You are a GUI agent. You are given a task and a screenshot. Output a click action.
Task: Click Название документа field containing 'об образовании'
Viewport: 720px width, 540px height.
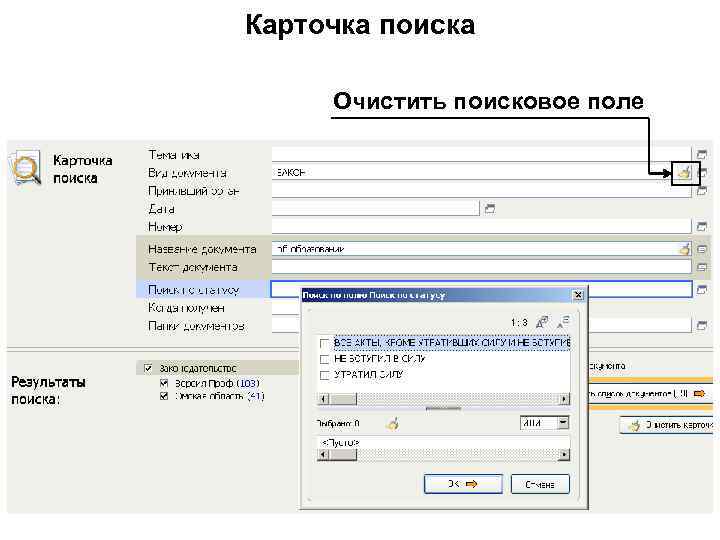click(x=481, y=249)
